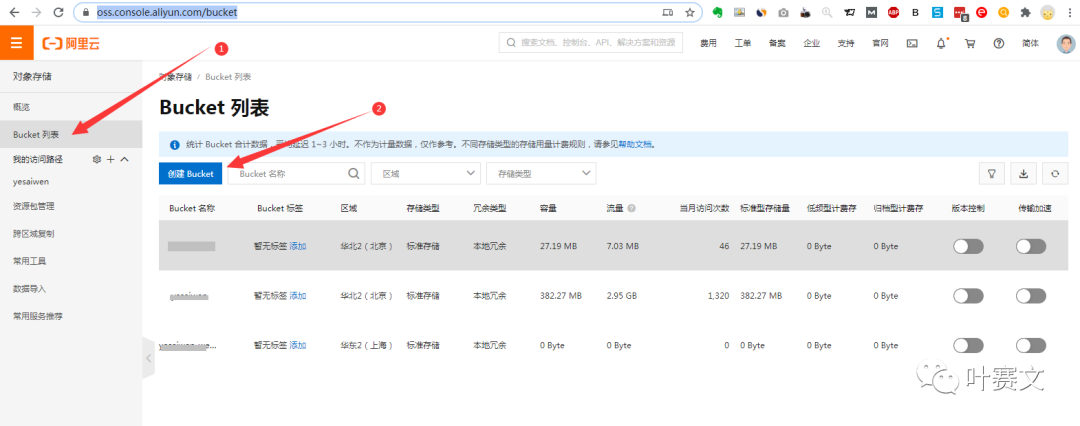Toggle 版本控制 for the 27.19 MB bucket

pyautogui.click(x=968, y=246)
